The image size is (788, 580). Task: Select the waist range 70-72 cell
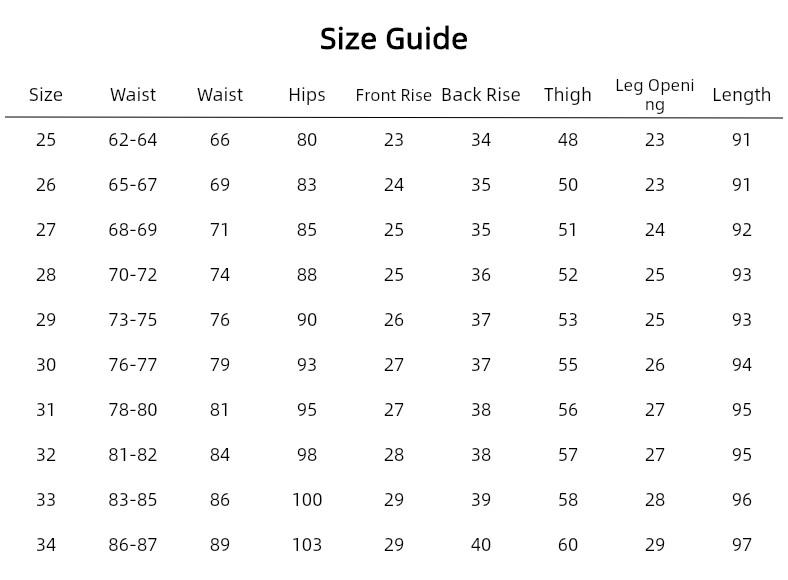coord(133,275)
